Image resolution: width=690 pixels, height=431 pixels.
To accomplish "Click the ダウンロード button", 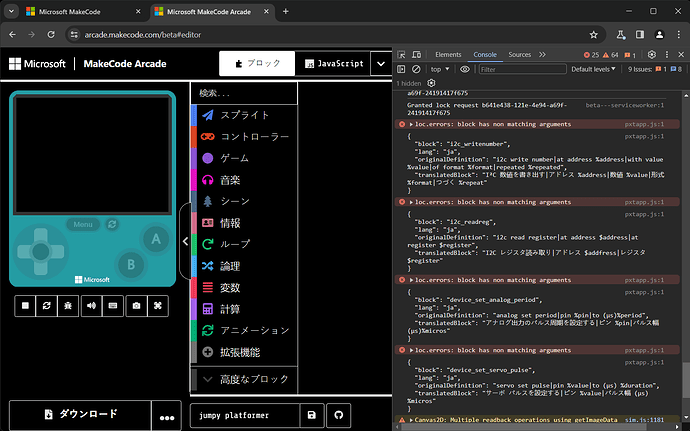I will [79, 414].
